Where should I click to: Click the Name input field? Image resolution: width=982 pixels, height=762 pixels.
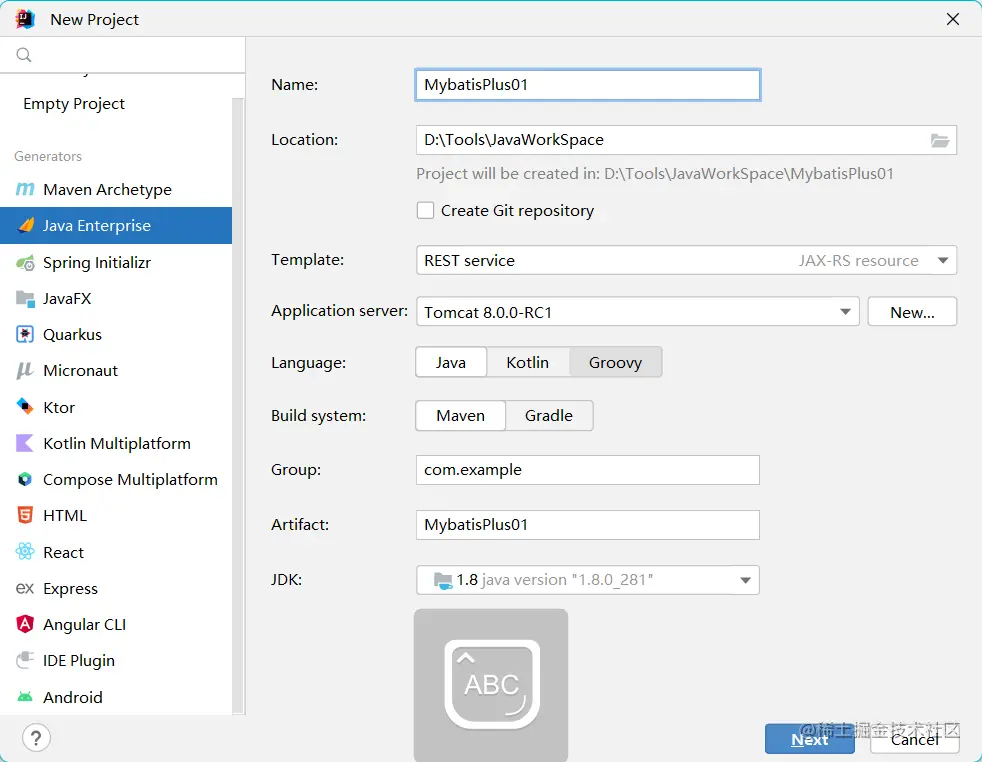pos(587,85)
